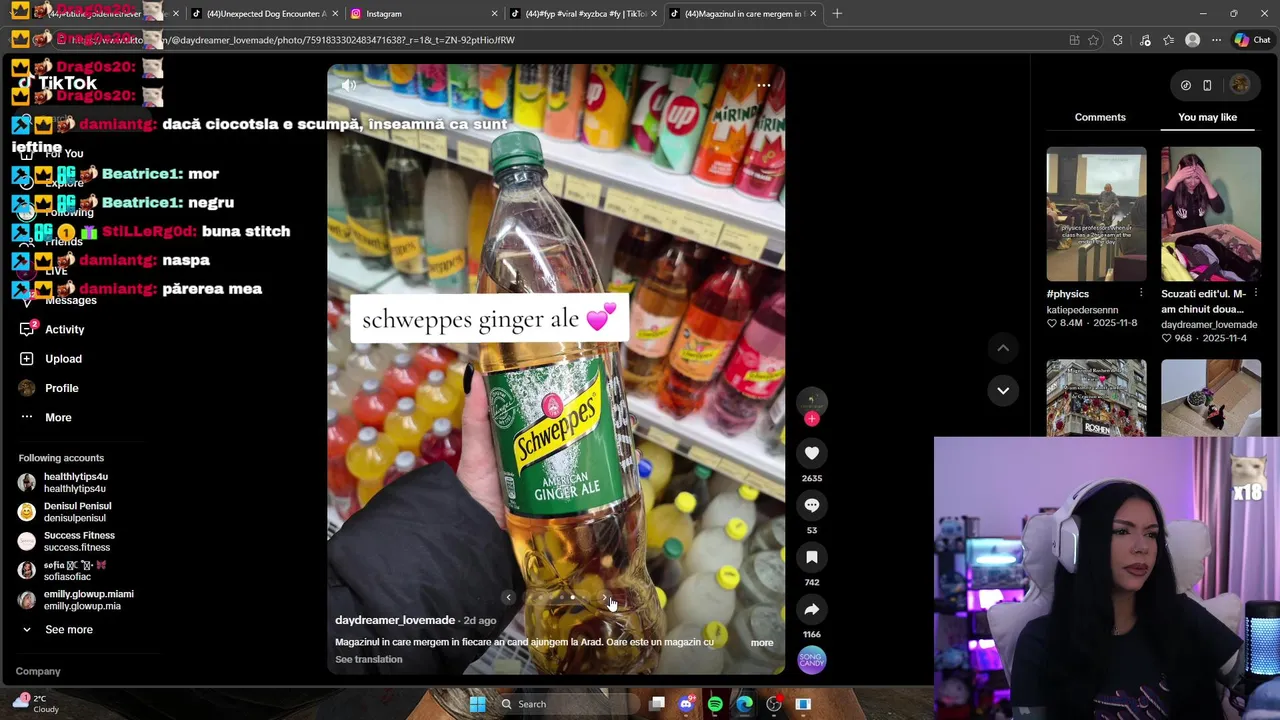Close the Instagram browser tab
Image resolution: width=1280 pixels, height=720 pixels.
(x=494, y=14)
